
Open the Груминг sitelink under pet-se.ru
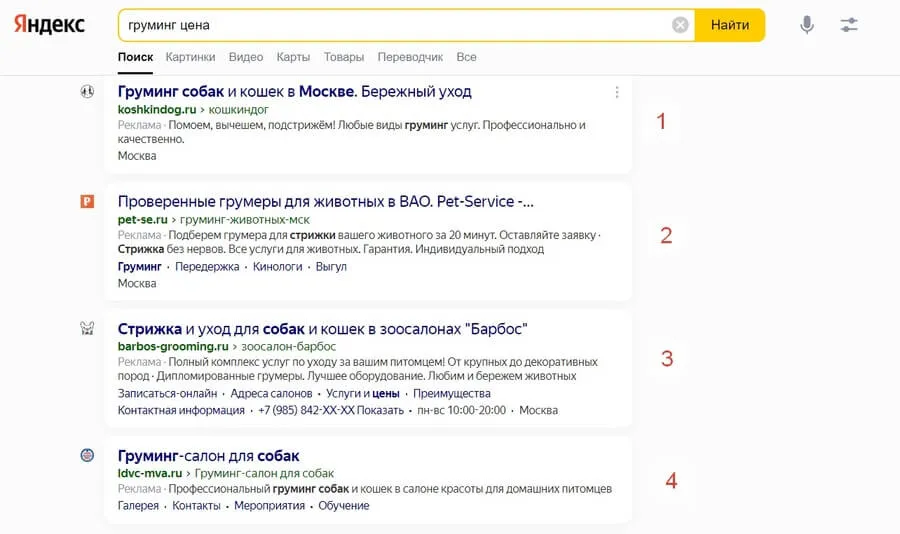point(139,266)
